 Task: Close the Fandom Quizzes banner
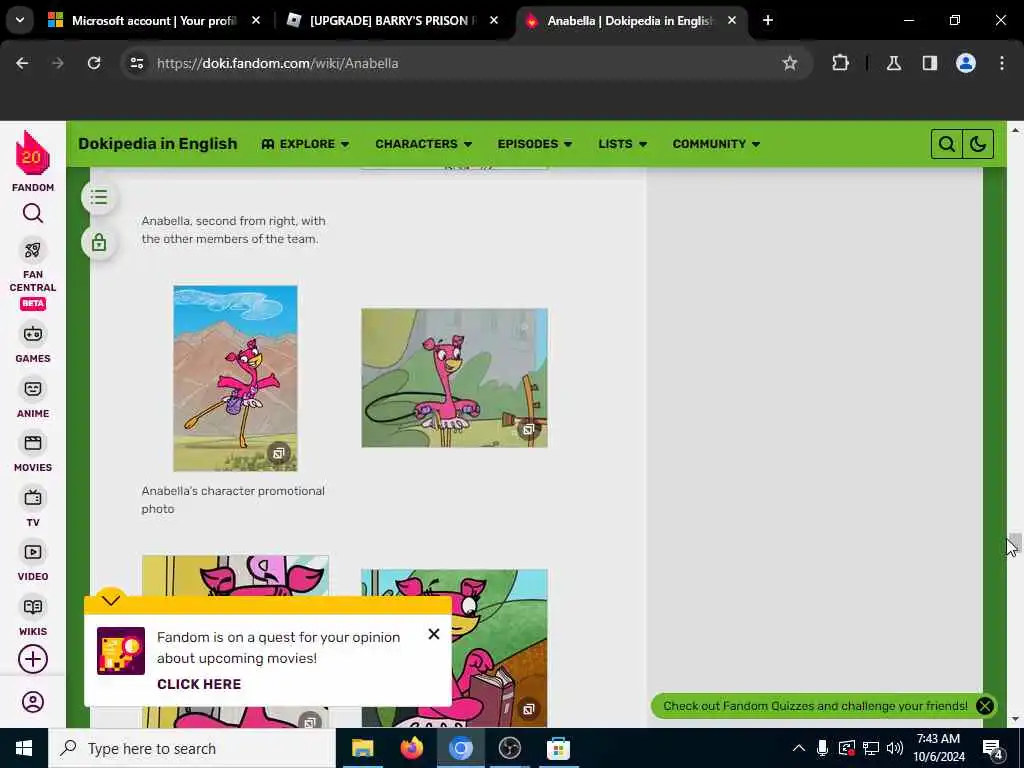984,706
